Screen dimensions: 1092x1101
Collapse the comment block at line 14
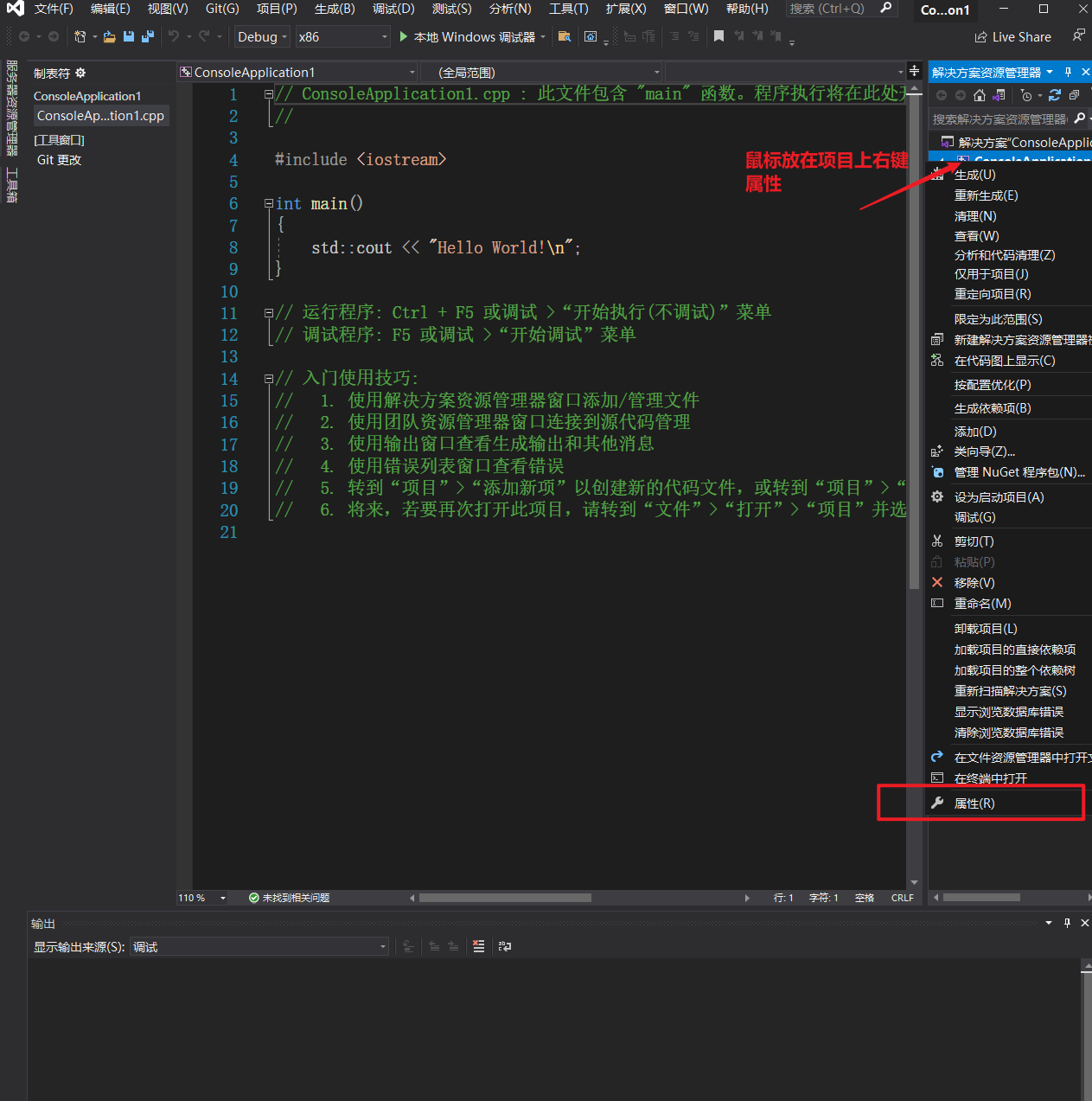(269, 378)
